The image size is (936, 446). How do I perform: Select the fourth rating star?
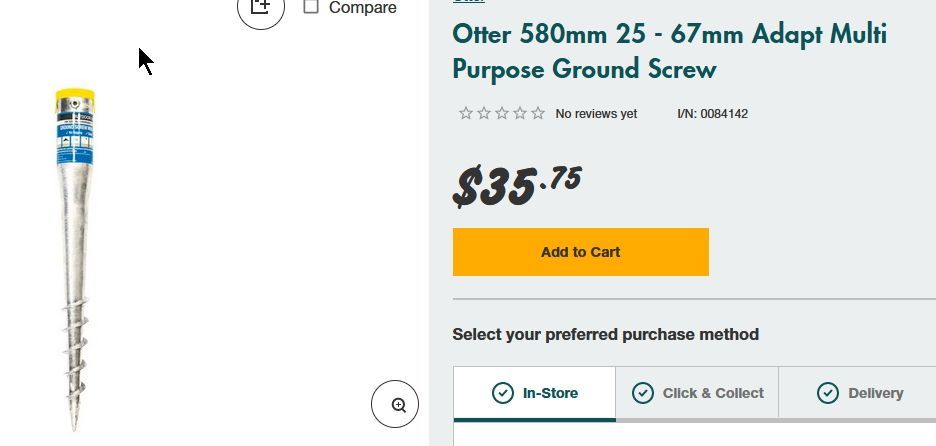(x=520, y=113)
